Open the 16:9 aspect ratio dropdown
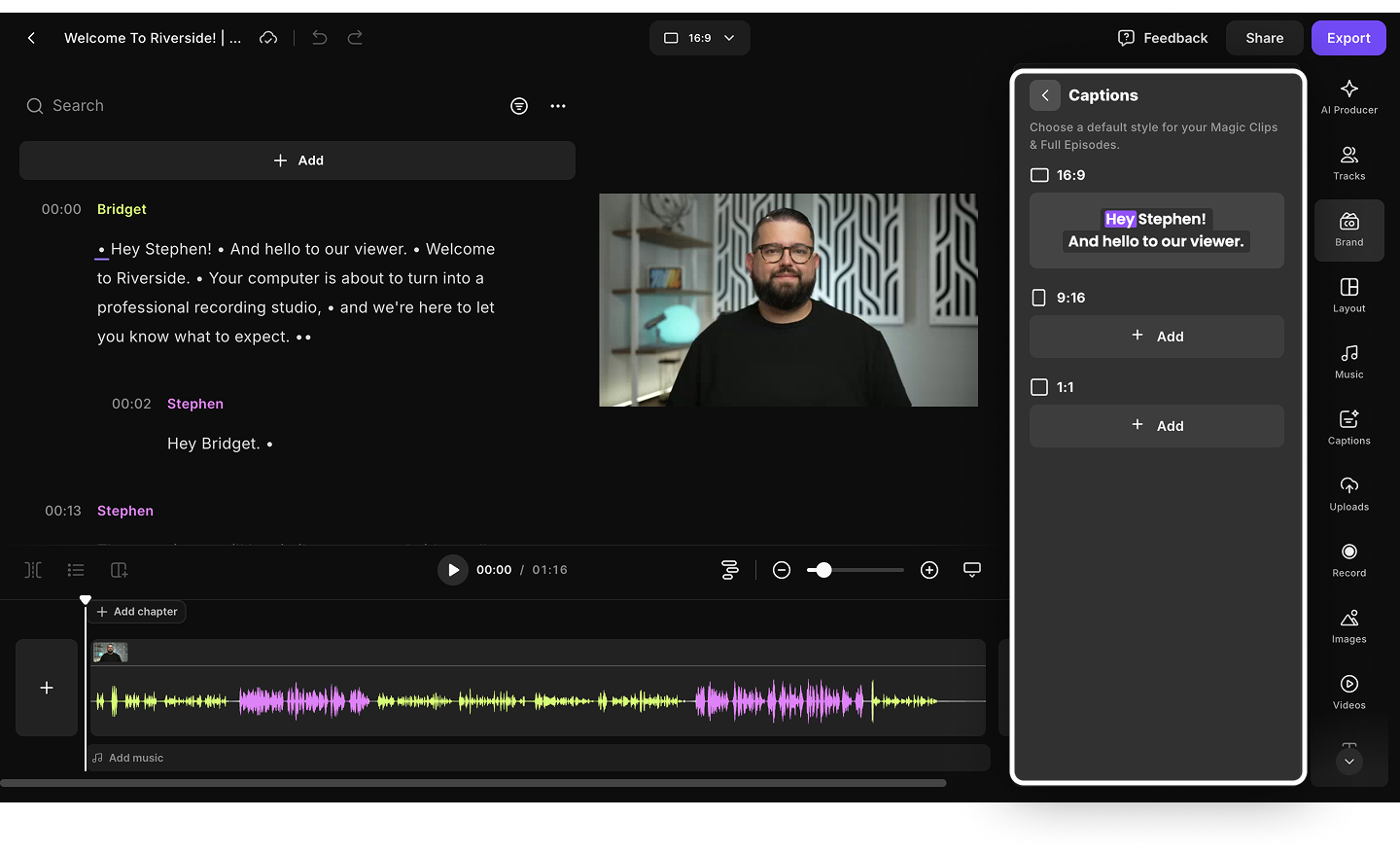The width and height of the screenshot is (1400, 854). 699,38
